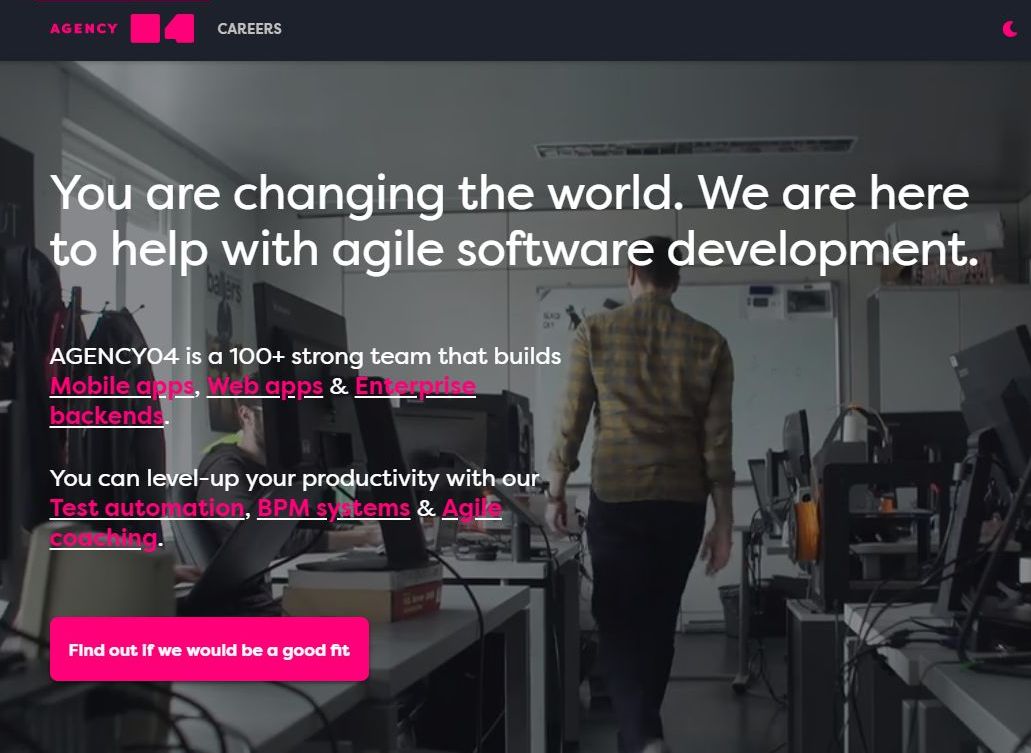This screenshot has width=1031, height=753.
Task: Open the Test automation link
Action: coord(147,508)
